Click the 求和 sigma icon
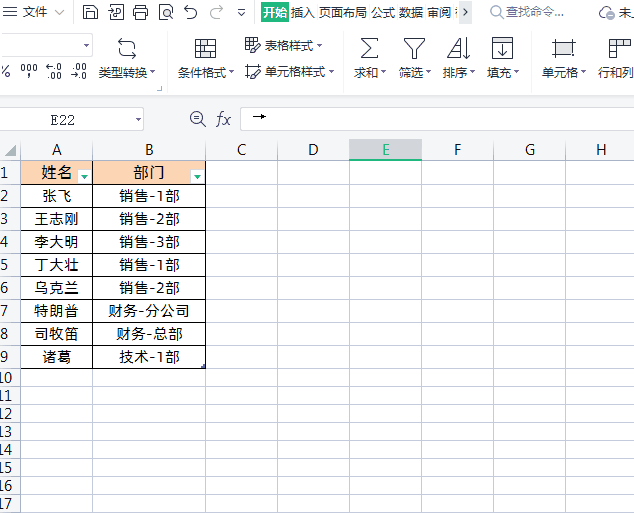The width and height of the screenshot is (634, 513). pos(369,48)
